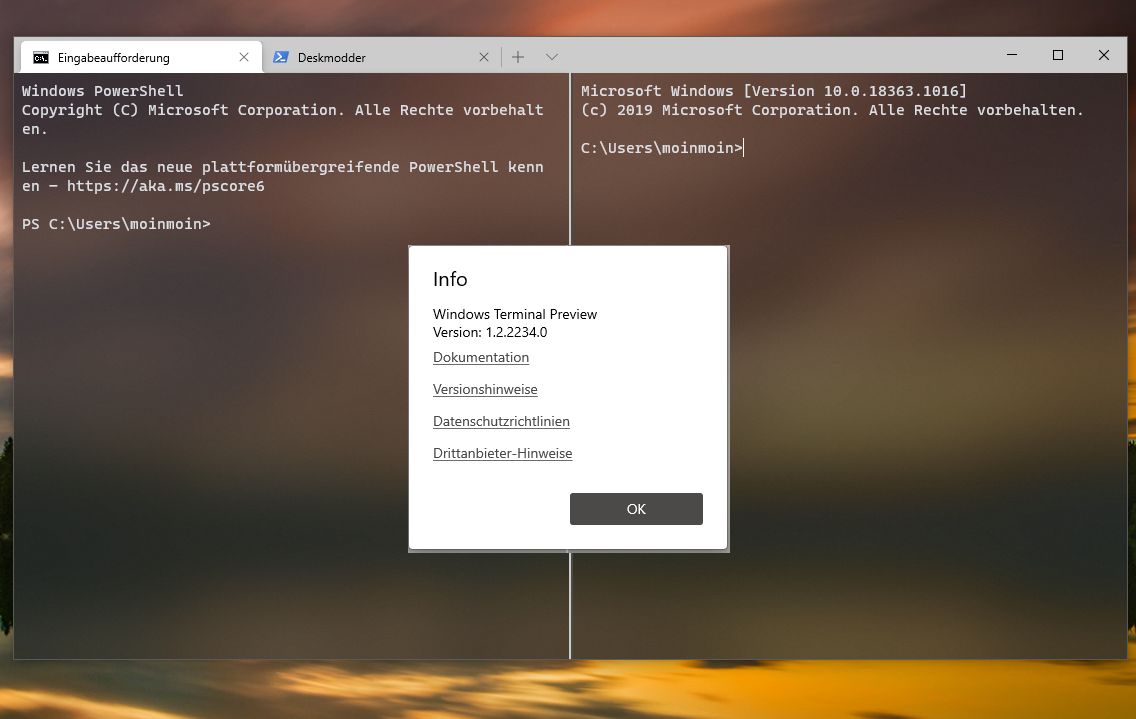
Task: Open the Datenschutzrichtlinien link
Action: pyautogui.click(x=501, y=421)
